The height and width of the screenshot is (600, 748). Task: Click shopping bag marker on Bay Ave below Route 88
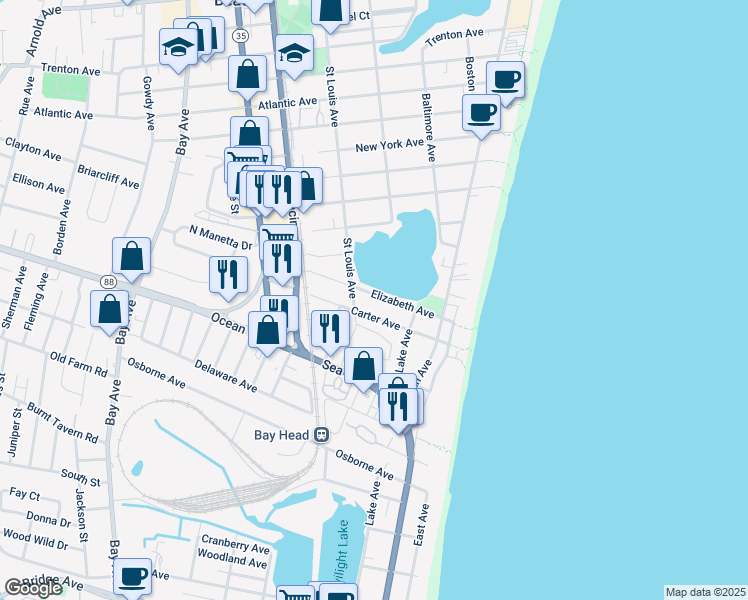(109, 310)
